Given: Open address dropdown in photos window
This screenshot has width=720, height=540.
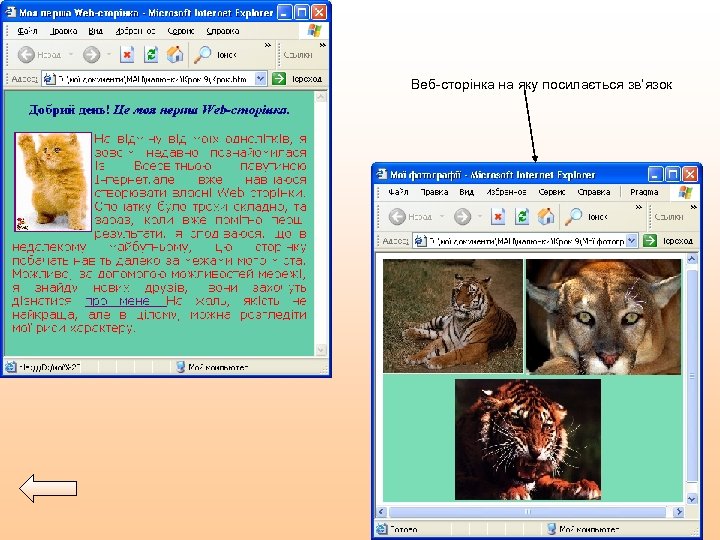Looking at the screenshot, I should coord(631,240).
